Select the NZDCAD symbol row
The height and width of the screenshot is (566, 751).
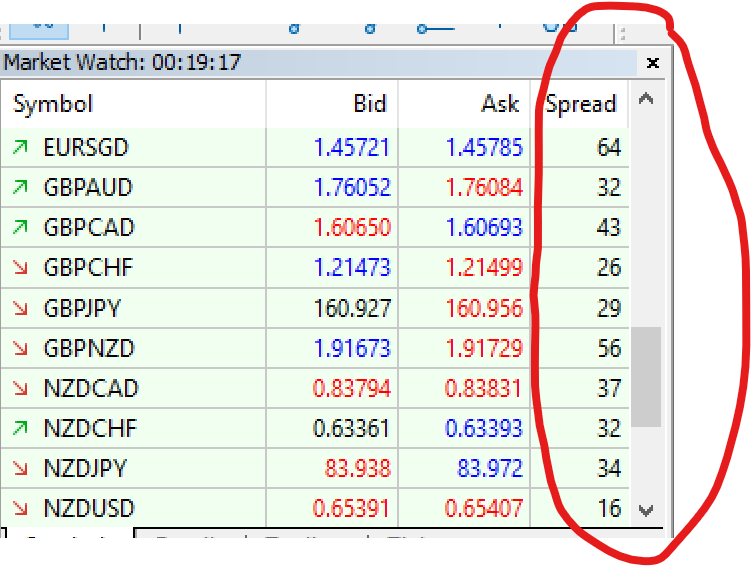(x=315, y=388)
